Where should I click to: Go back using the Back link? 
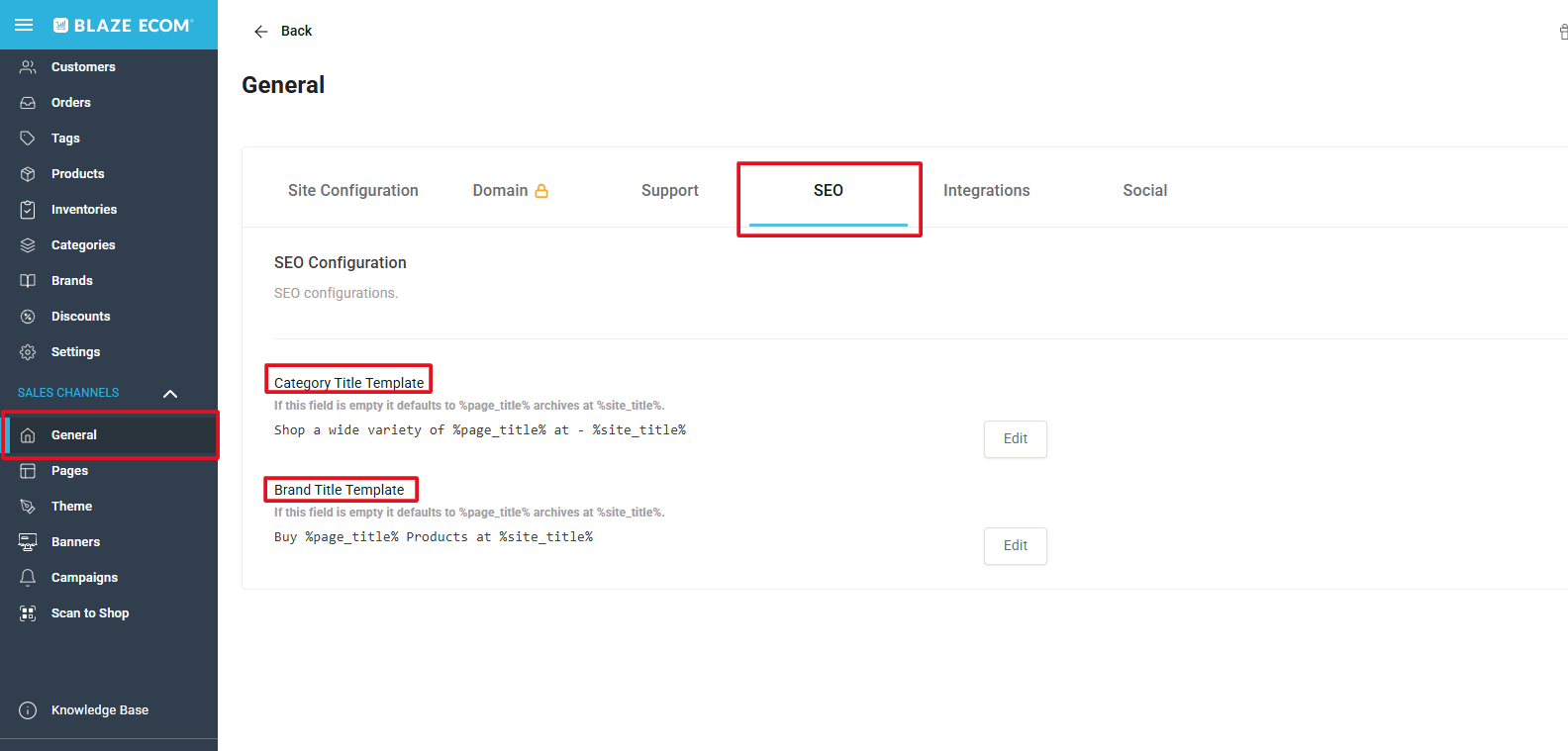pos(296,32)
